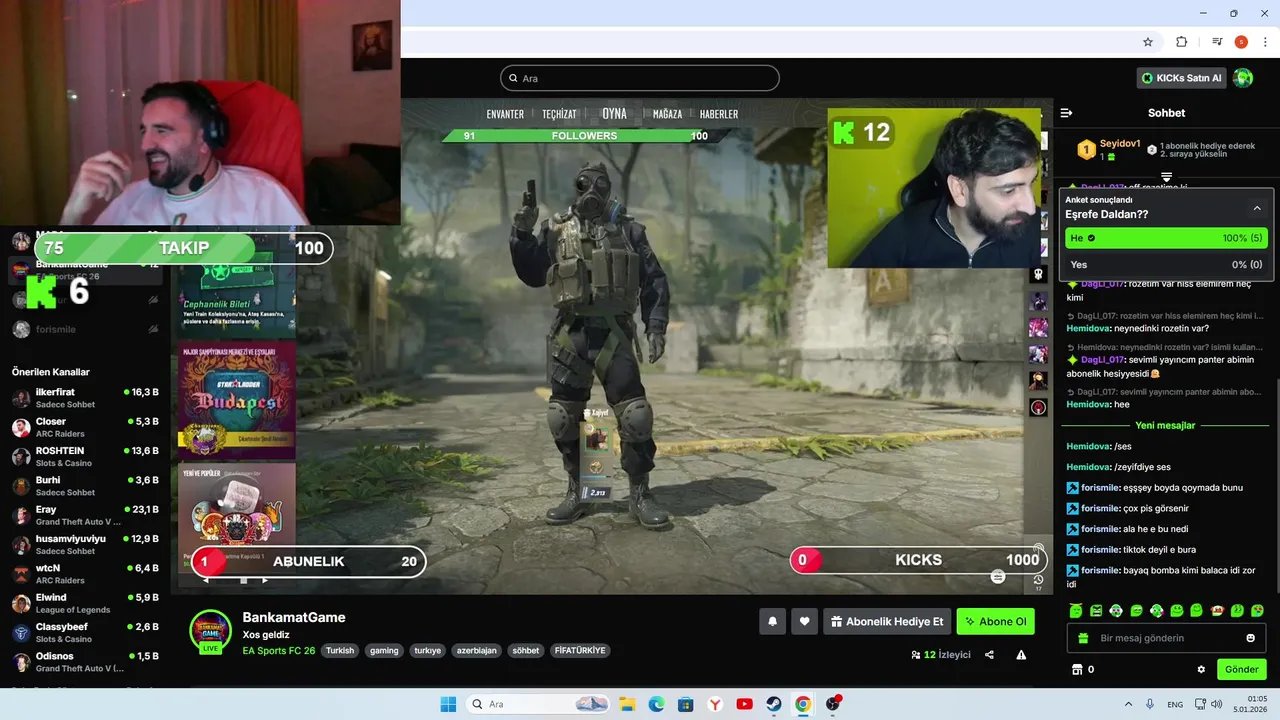Pick the red-faced emote in emote row
1280x720 pixels.
pyautogui.click(x=1217, y=610)
